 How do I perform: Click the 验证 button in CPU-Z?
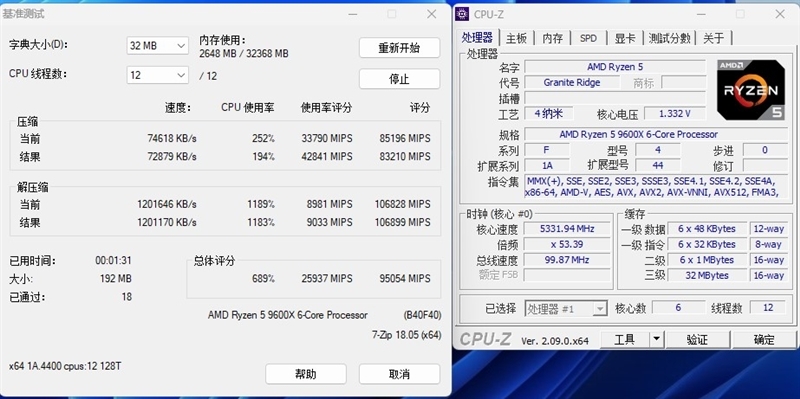(697, 339)
